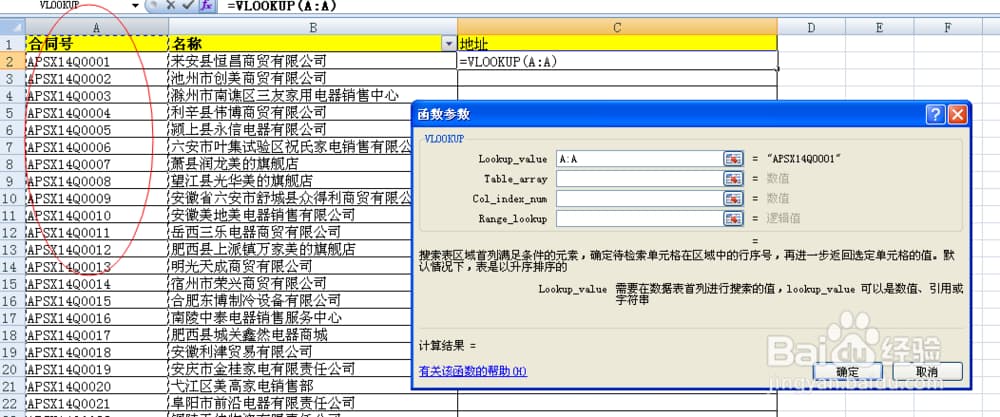Click the Table_array range selector icon
This screenshot has width=1000, height=417.
pyautogui.click(x=733, y=179)
